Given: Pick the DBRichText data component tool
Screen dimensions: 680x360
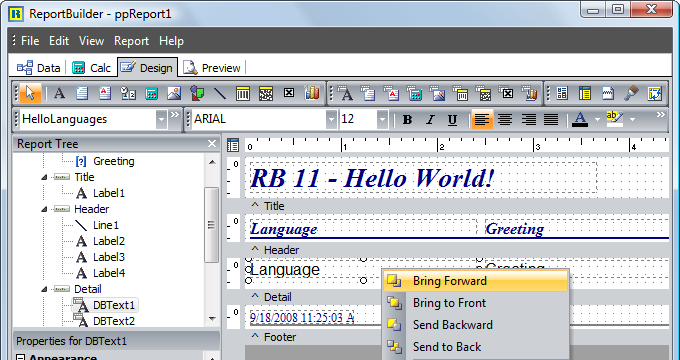Looking at the screenshot, I should point(392,93).
